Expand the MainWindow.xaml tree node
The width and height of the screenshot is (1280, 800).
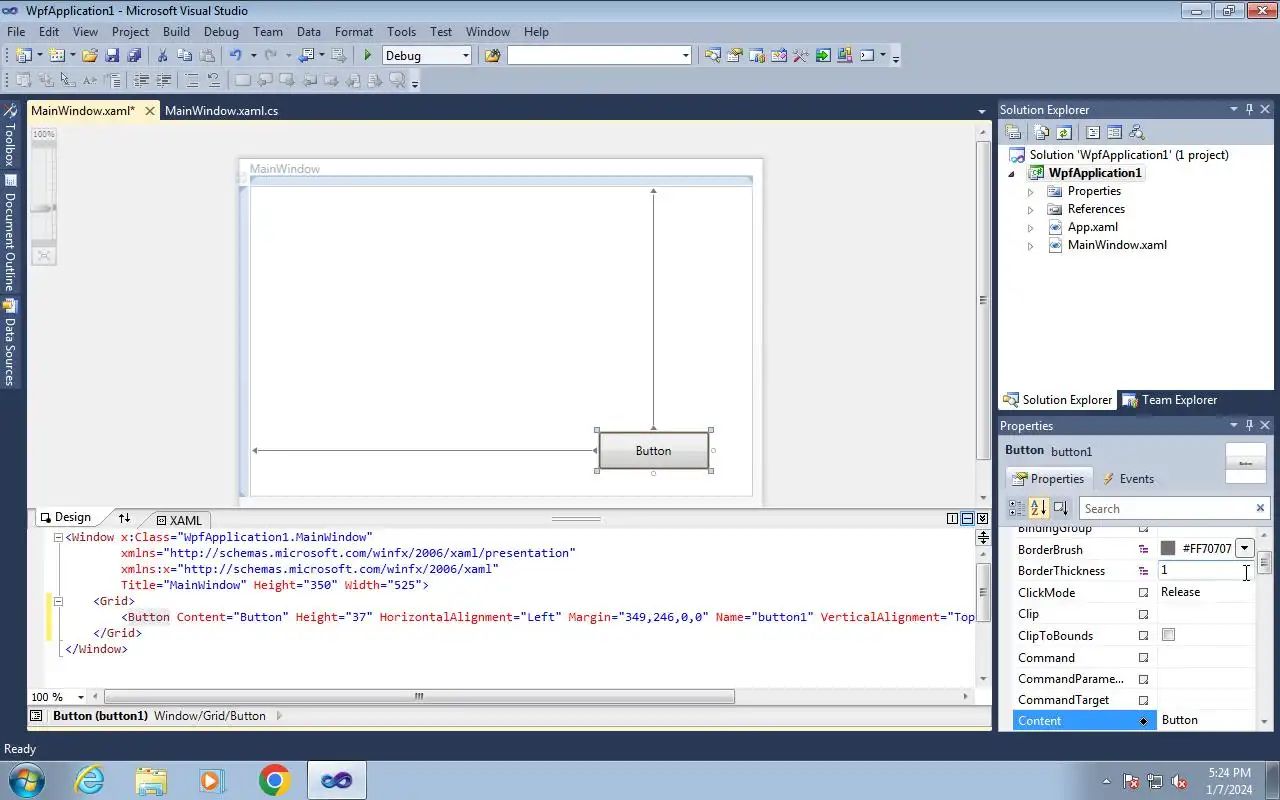(1031, 245)
